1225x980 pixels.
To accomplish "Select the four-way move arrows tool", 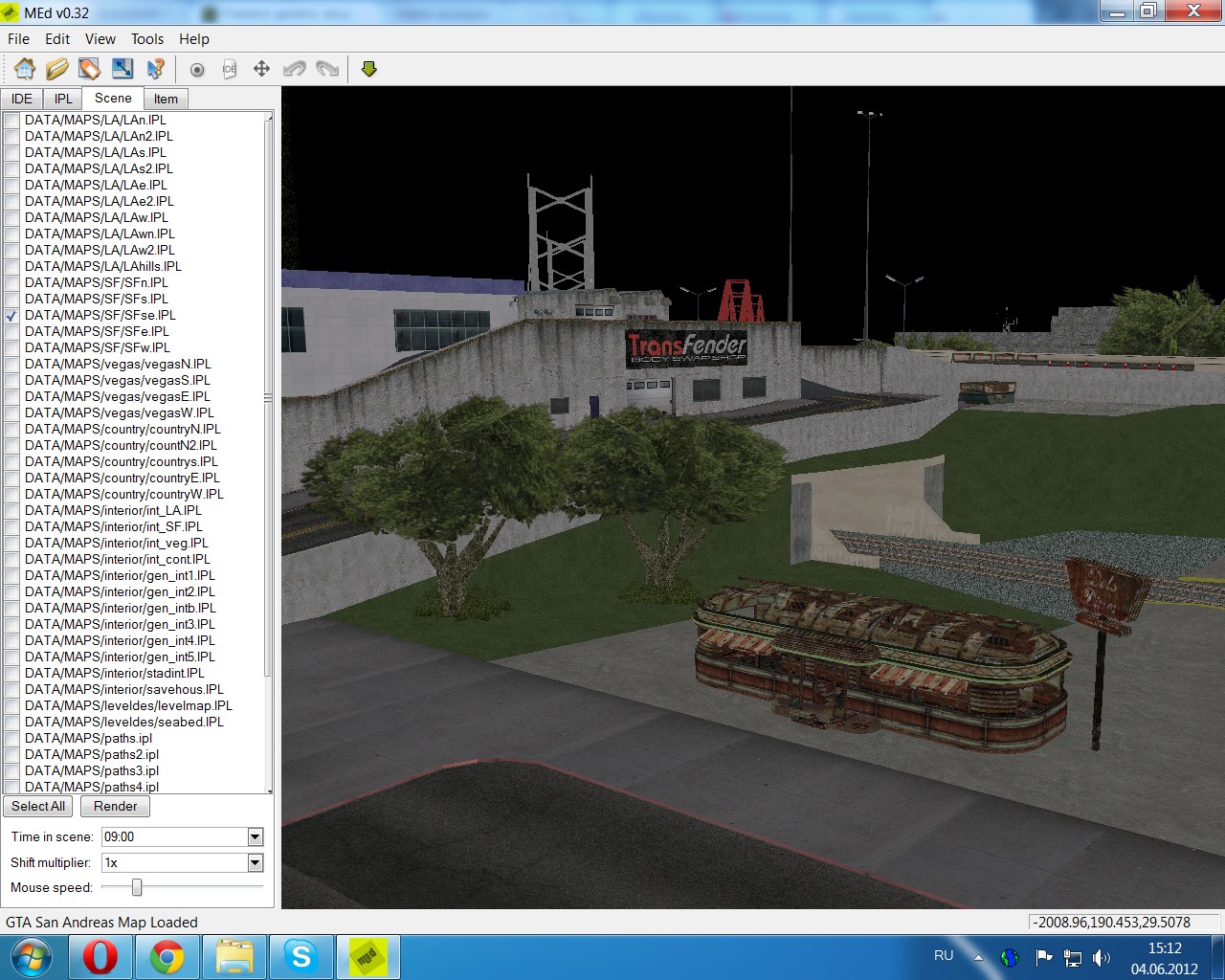I will tap(261, 69).
